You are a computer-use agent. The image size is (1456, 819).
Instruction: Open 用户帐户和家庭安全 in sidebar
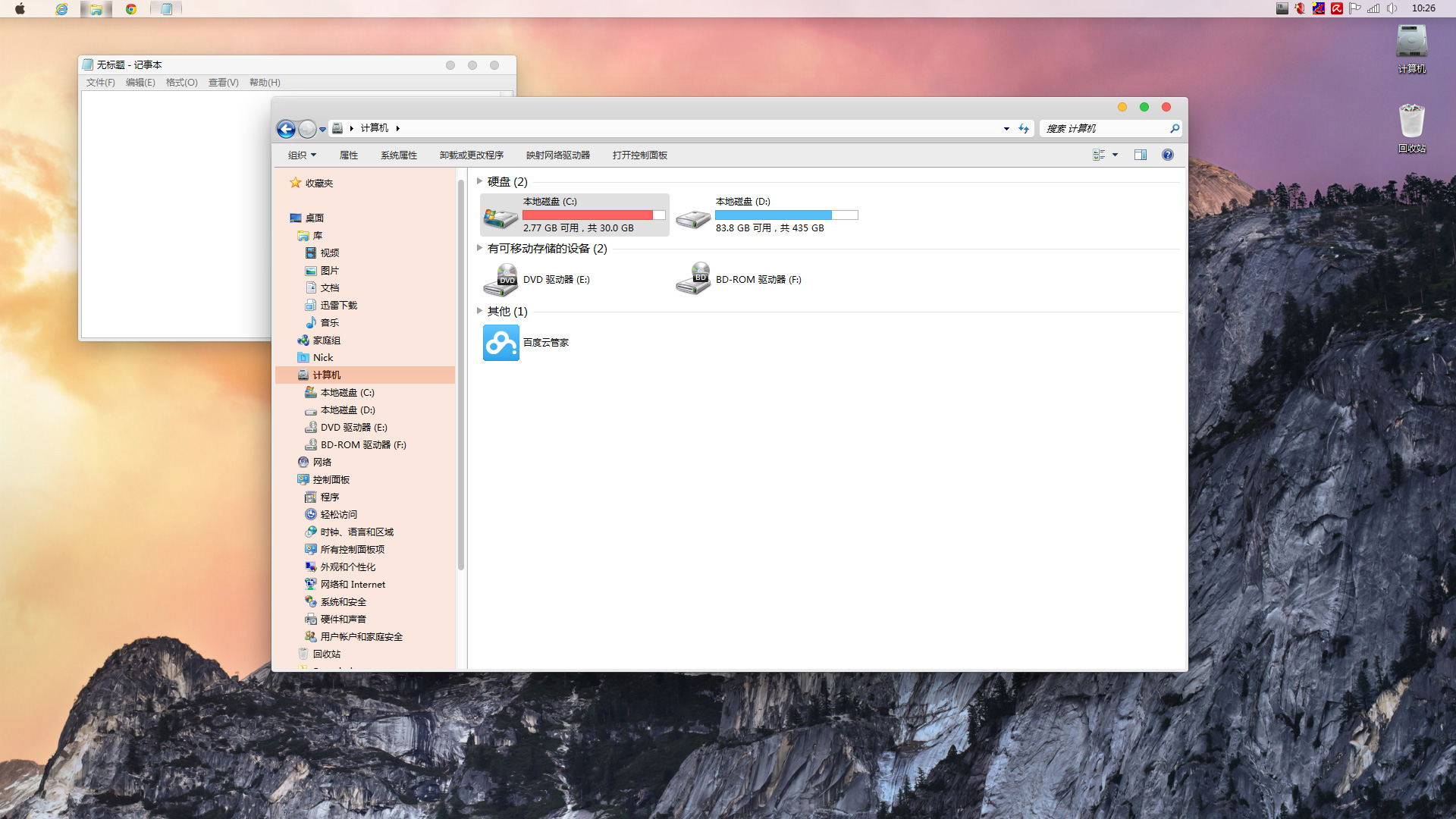[354, 637]
